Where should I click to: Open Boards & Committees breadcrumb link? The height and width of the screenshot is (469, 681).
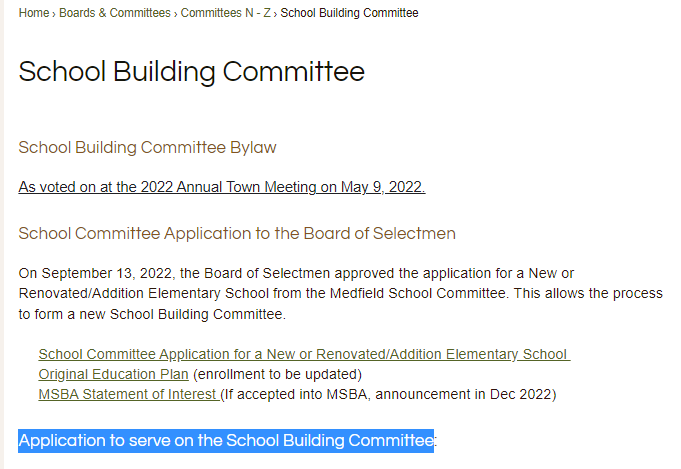pos(115,13)
